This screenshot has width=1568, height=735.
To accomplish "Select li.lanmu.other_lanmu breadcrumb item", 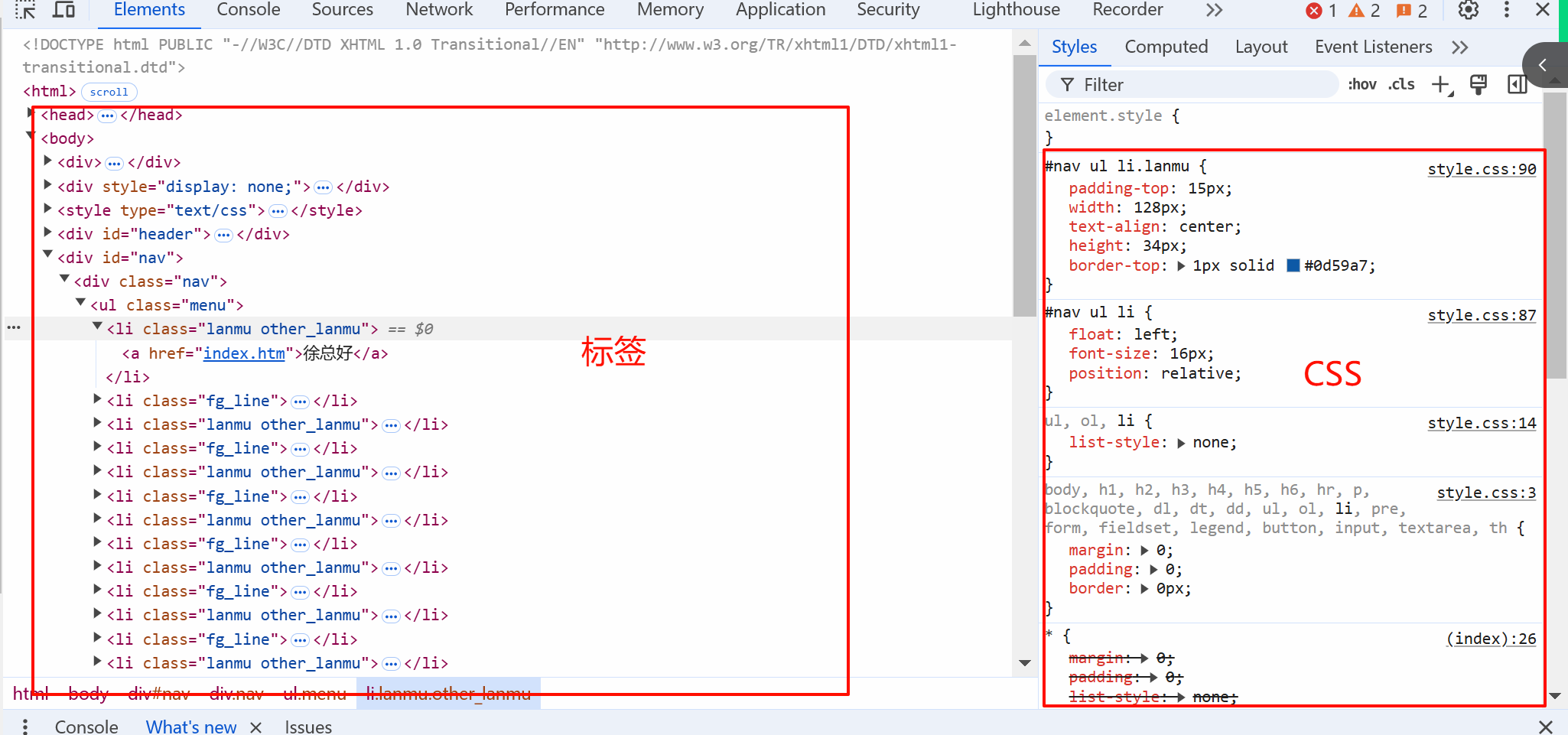I will point(448,694).
